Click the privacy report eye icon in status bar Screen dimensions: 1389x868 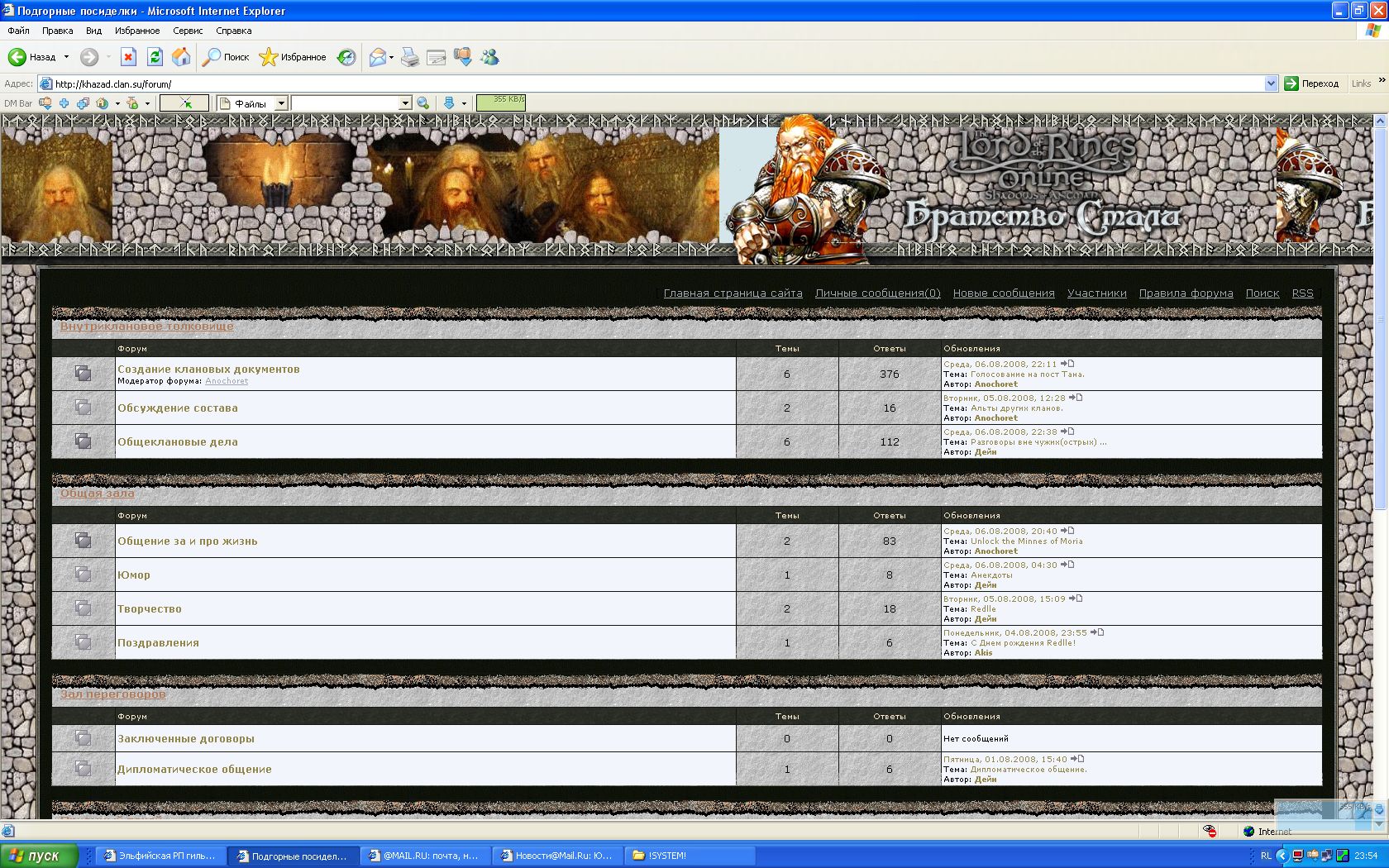tap(1210, 831)
